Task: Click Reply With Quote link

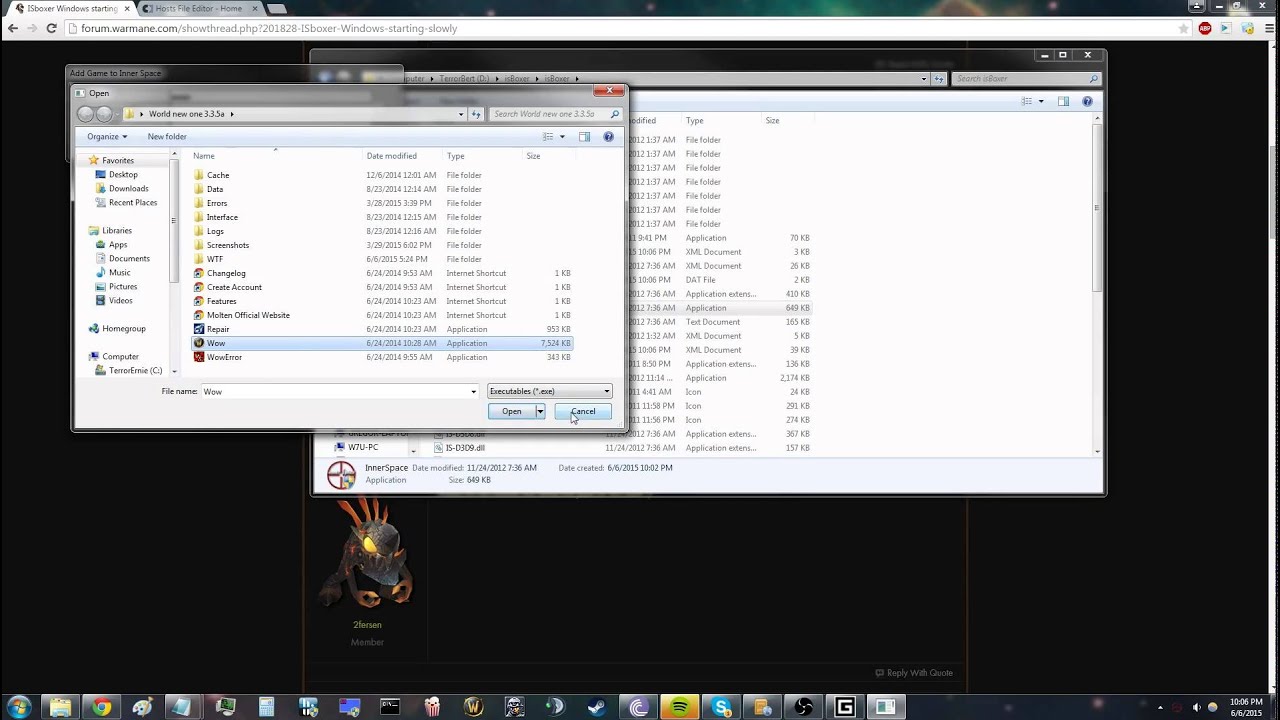Action: tap(913, 673)
